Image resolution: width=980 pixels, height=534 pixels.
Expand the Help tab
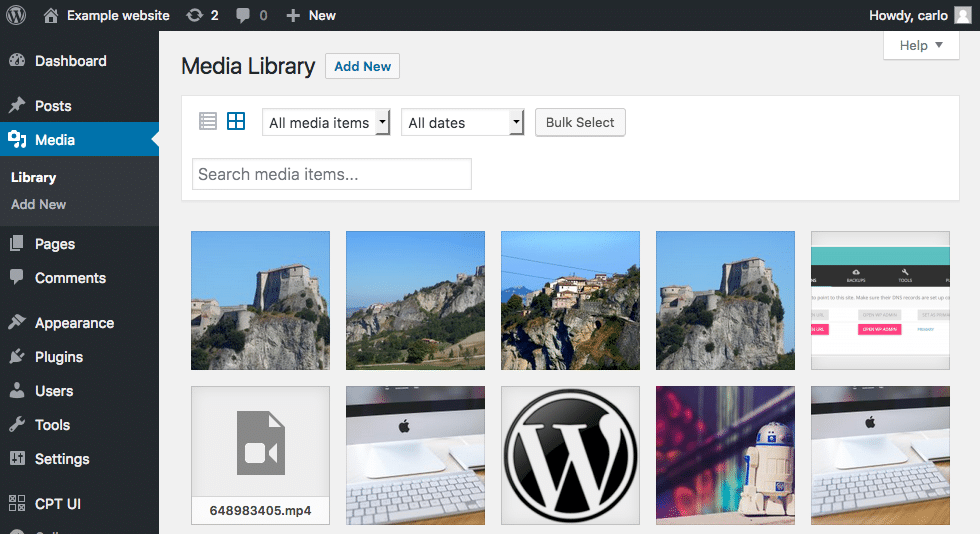921,45
